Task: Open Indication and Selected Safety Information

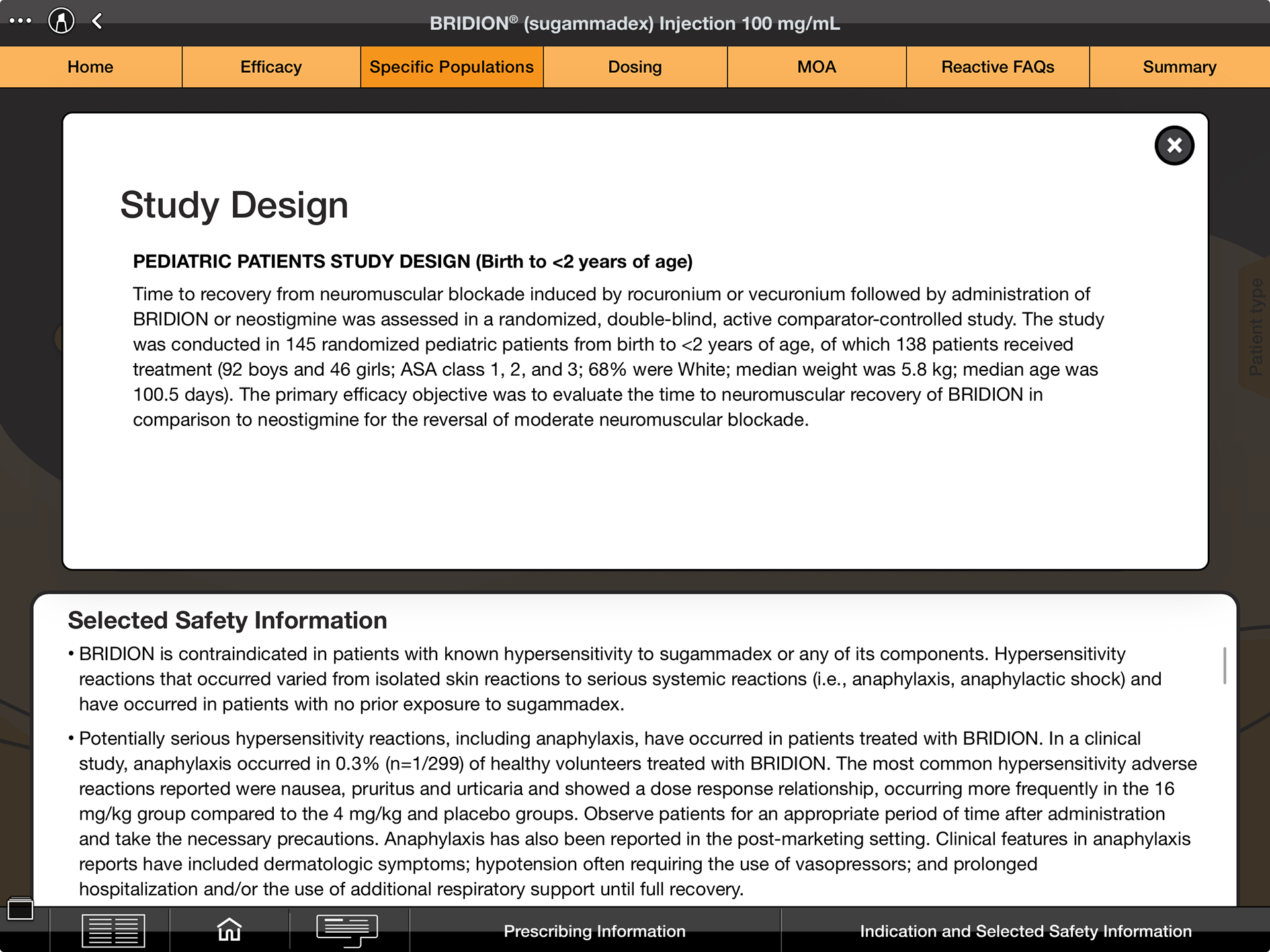Action: [x=1025, y=931]
